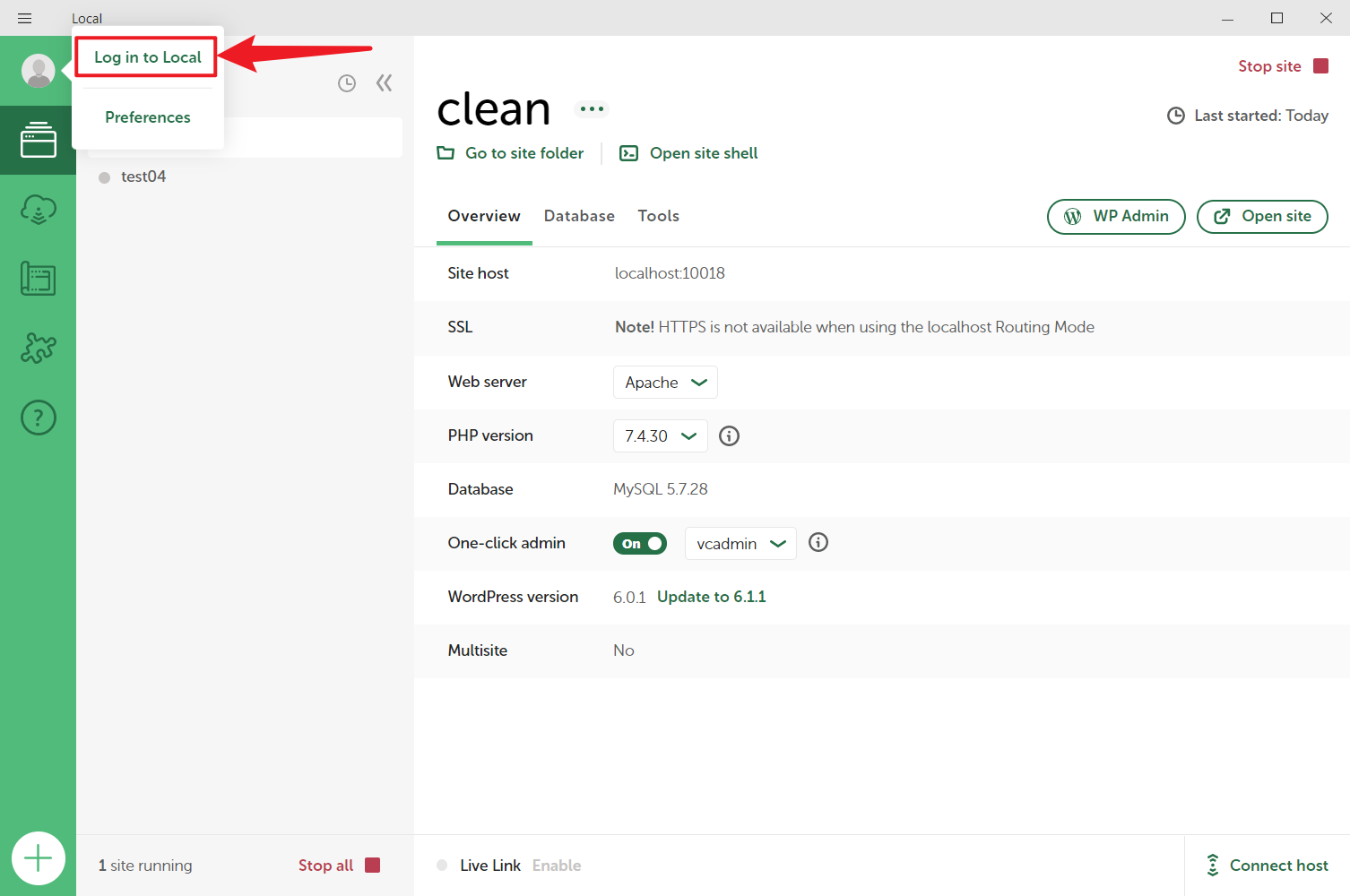Screen dimensions: 1350x896
Task: Click the Live Link status dot
Action: point(442,866)
